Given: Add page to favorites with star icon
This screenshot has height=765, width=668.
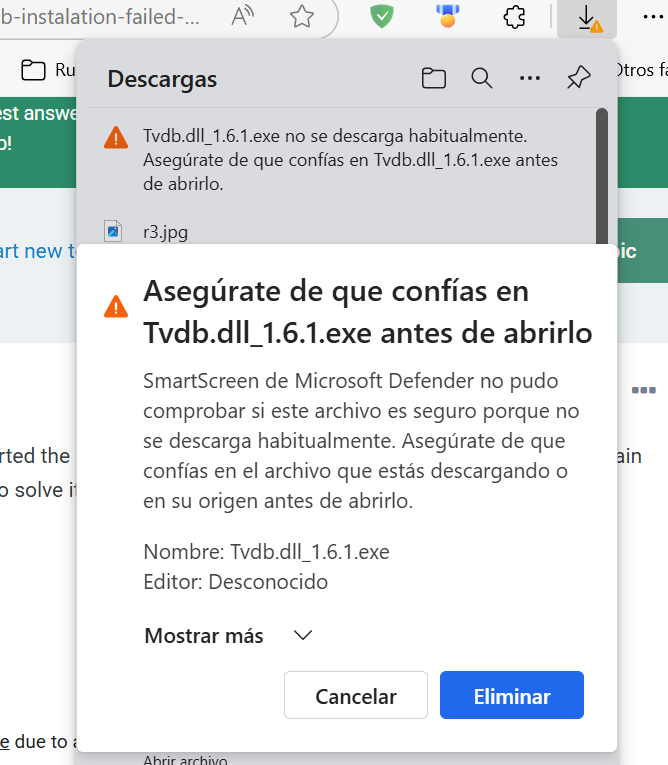Looking at the screenshot, I should 302,17.
